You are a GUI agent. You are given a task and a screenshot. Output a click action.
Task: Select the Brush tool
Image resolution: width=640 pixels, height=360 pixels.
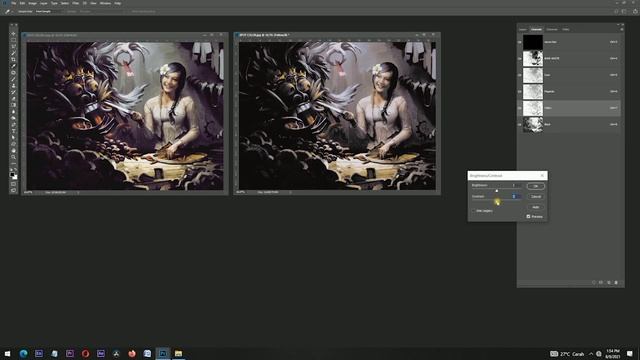[x=13, y=79]
